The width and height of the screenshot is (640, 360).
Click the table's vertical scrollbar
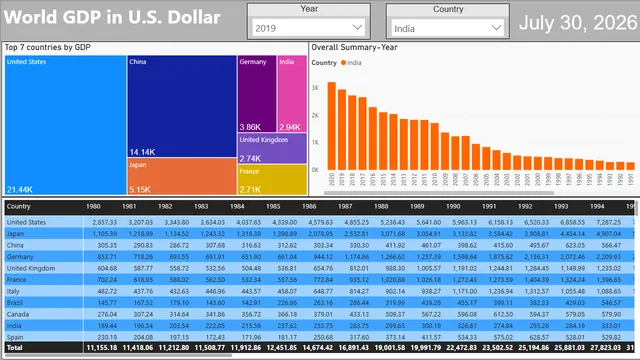click(636, 208)
